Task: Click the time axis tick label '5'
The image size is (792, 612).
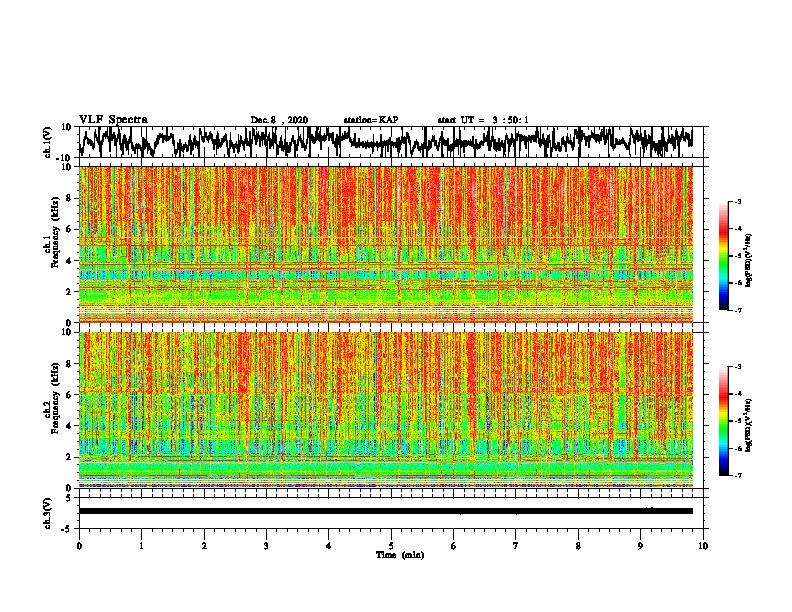Action: tap(391, 546)
